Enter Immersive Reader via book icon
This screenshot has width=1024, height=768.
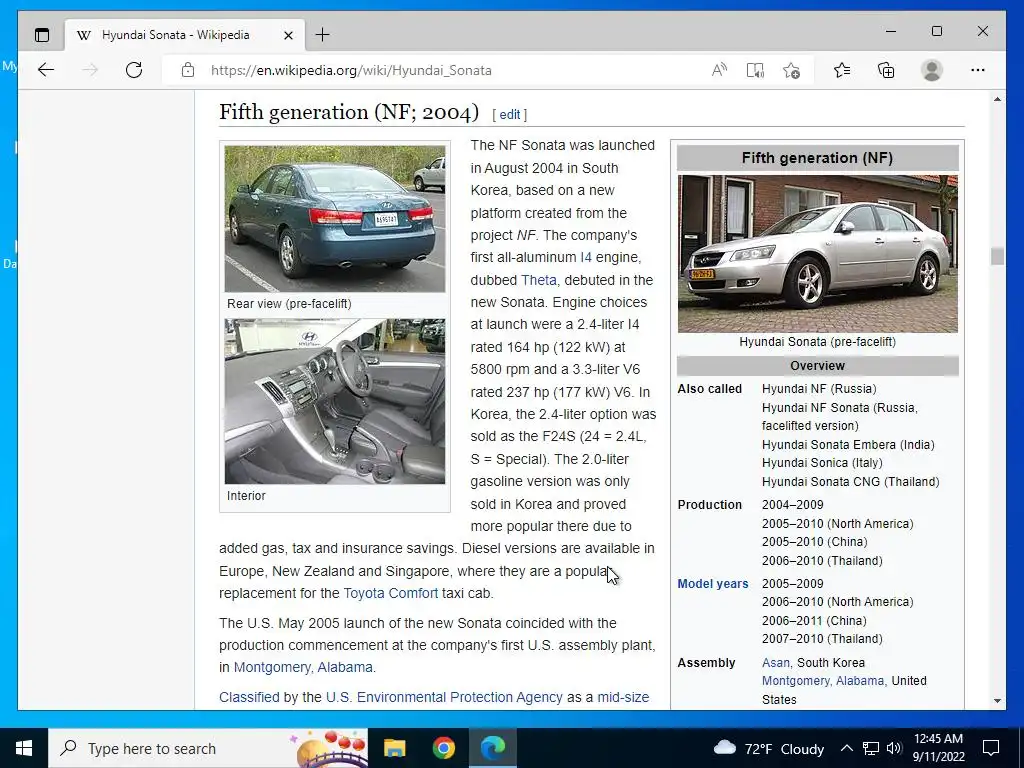pyautogui.click(x=755, y=70)
